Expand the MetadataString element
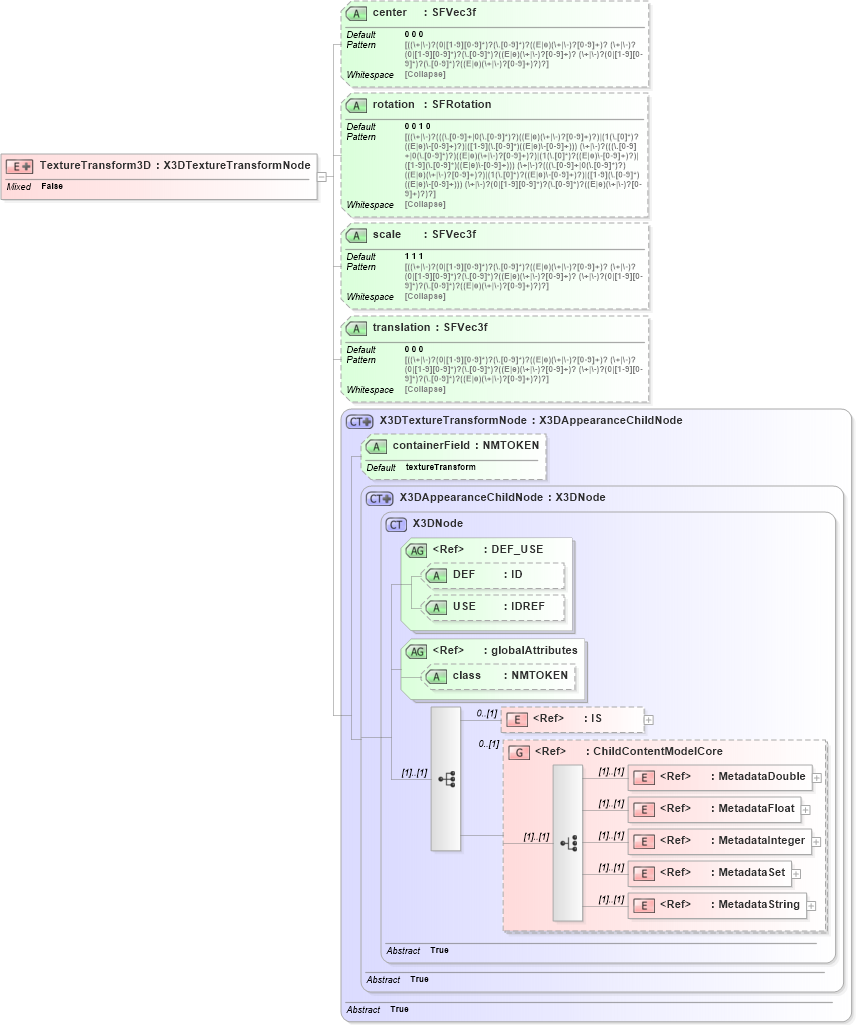 pyautogui.click(x=811, y=906)
